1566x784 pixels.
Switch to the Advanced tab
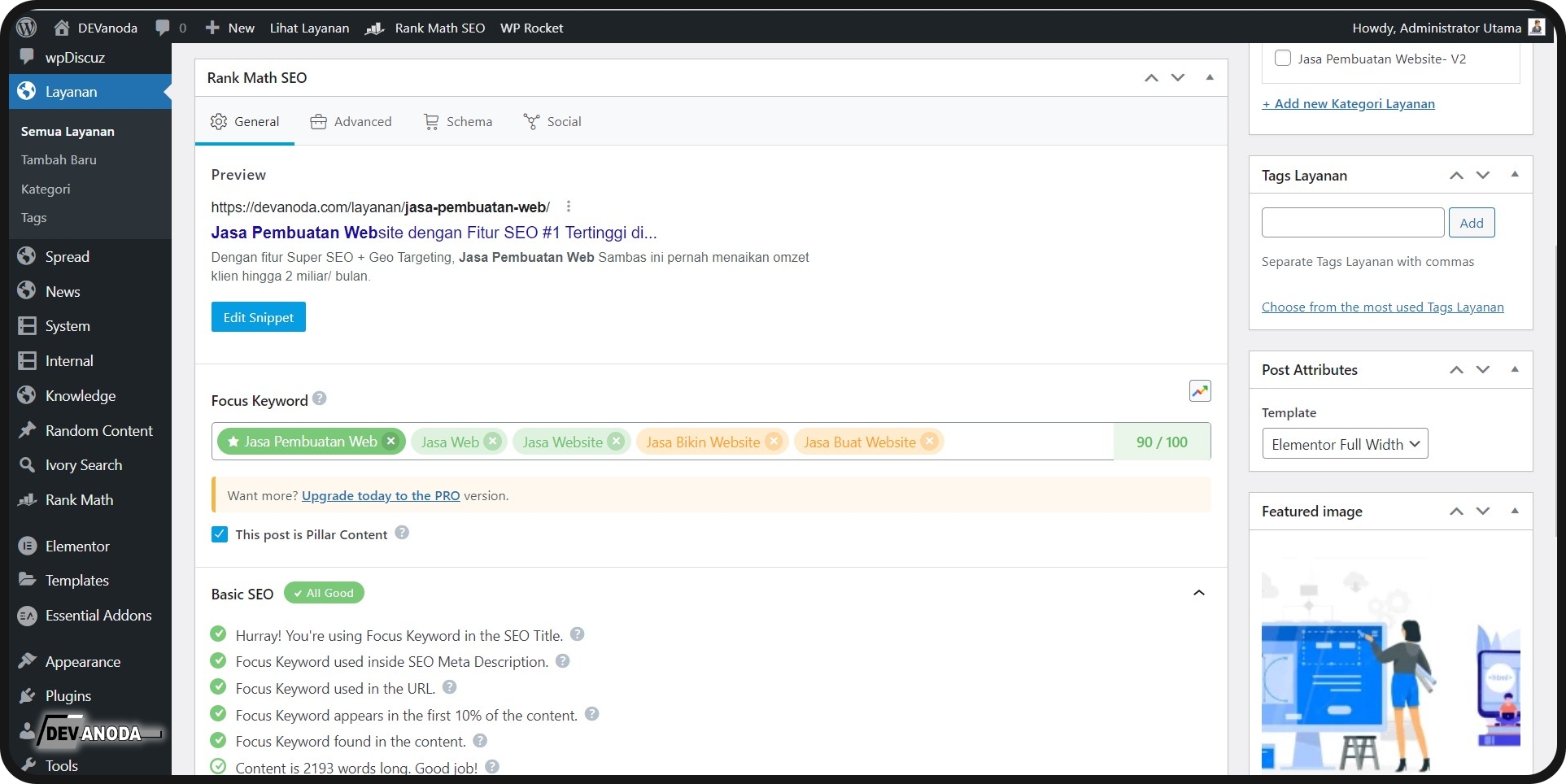pyautogui.click(x=351, y=122)
